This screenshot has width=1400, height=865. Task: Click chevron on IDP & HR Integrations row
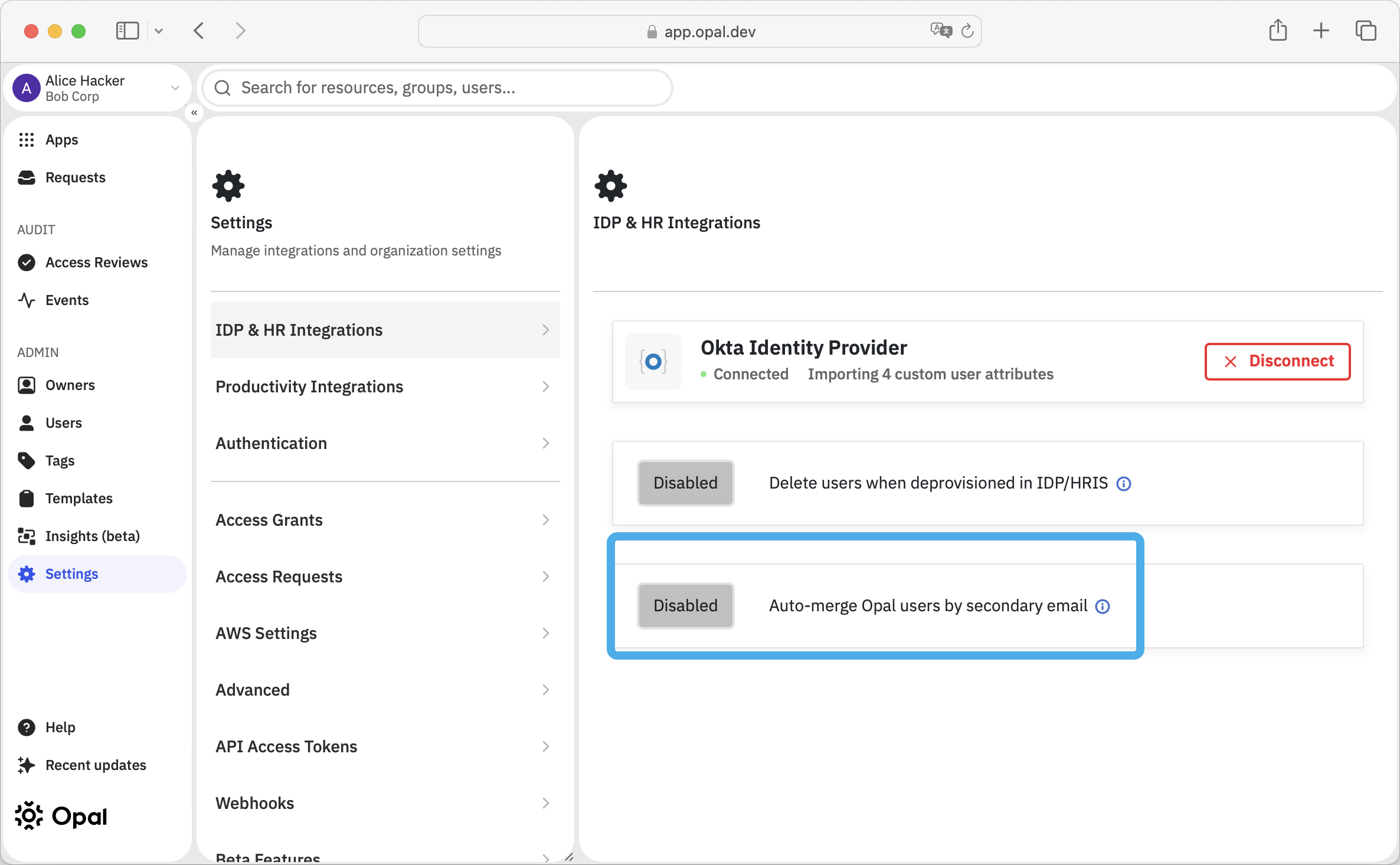point(546,330)
